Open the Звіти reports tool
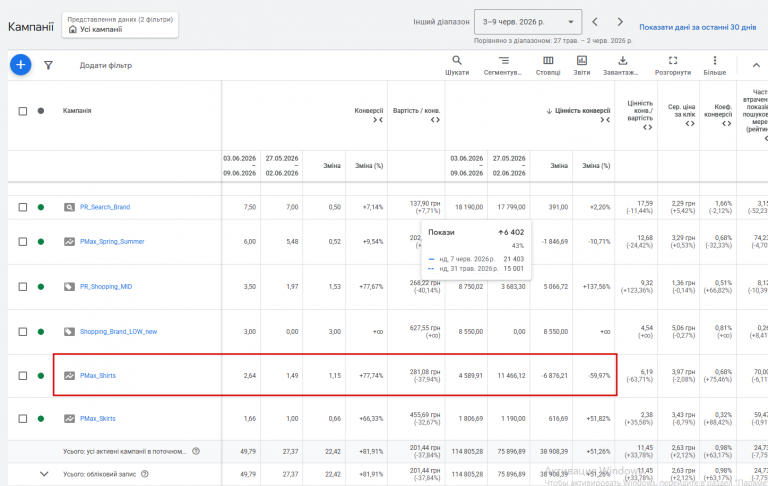Image resolution: width=768 pixels, height=486 pixels. click(x=581, y=65)
